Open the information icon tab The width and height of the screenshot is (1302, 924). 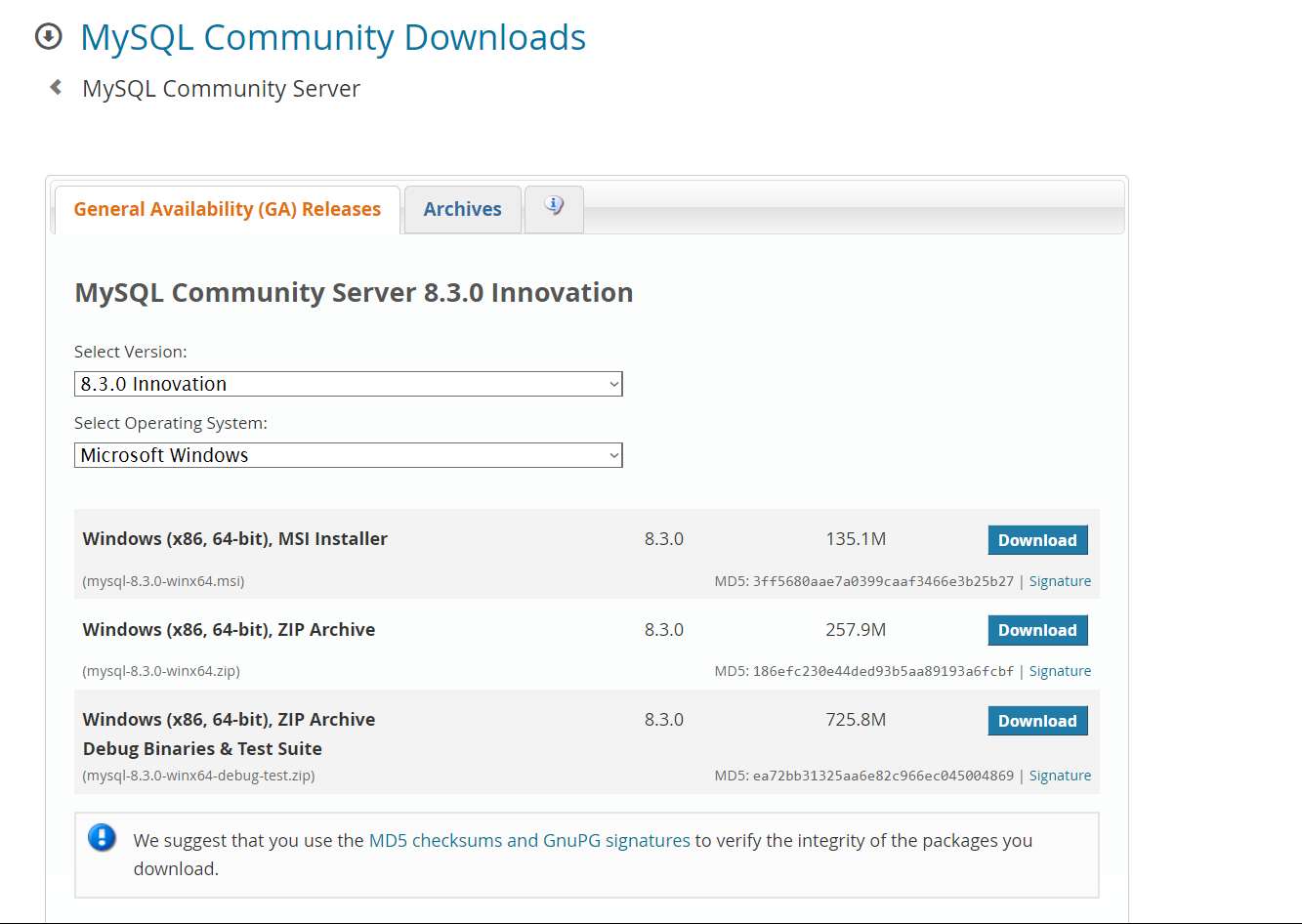(554, 208)
